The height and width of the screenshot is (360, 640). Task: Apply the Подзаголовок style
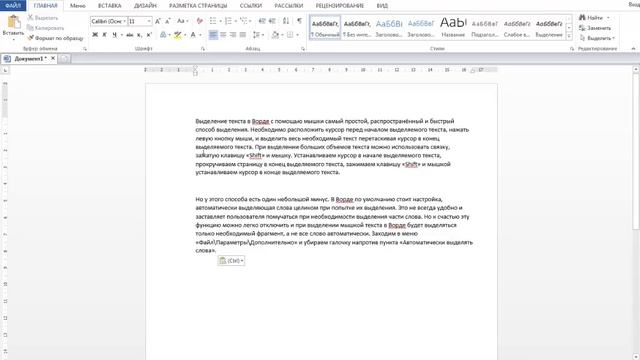pyautogui.click(x=485, y=28)
